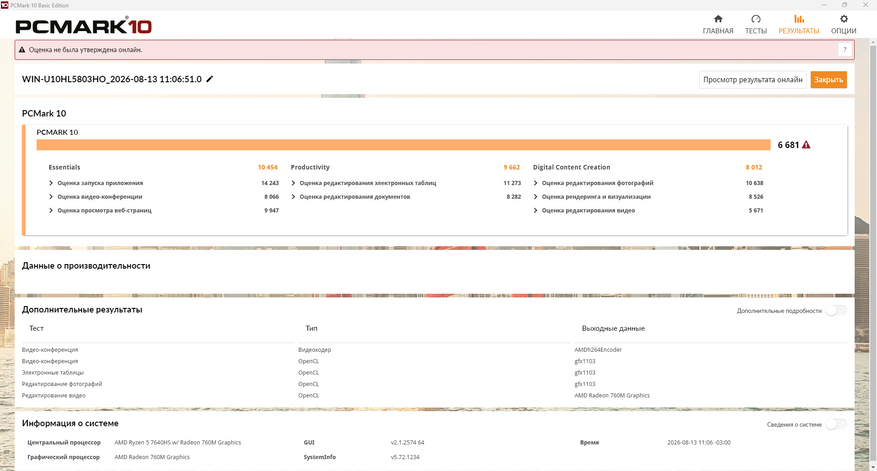Click the pencil icon to rename result
The height and width of the screenshot is (471, 877).
click(210, 79)
